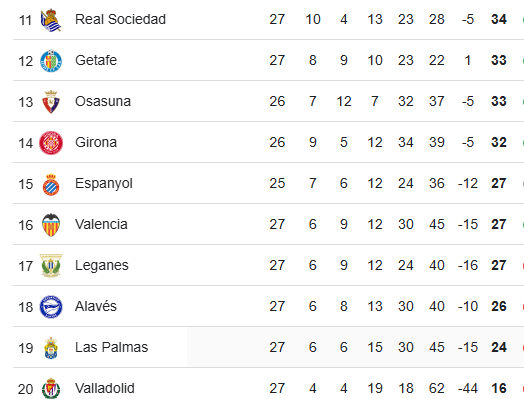Open the Osasuna team name
Screen dimensions: 524x399
tap(103, 101)
